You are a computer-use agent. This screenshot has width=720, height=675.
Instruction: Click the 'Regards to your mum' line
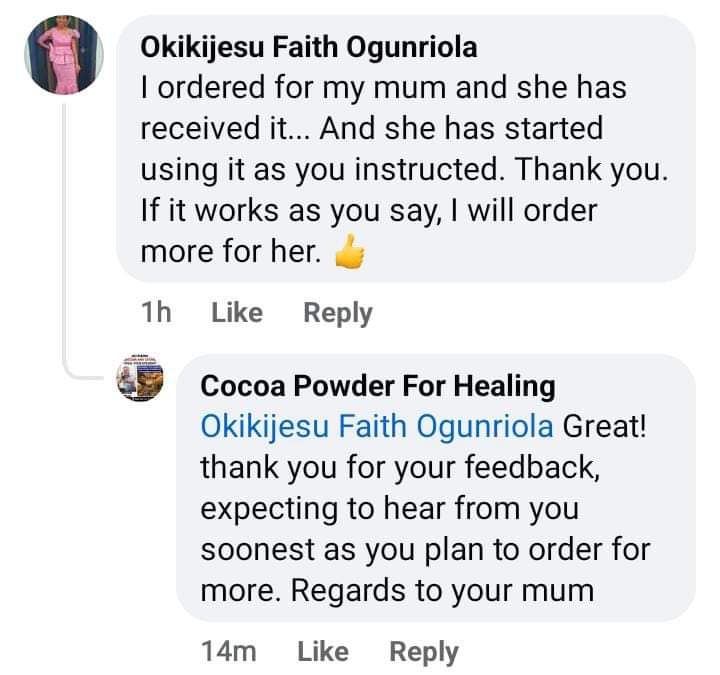[443, 590]
